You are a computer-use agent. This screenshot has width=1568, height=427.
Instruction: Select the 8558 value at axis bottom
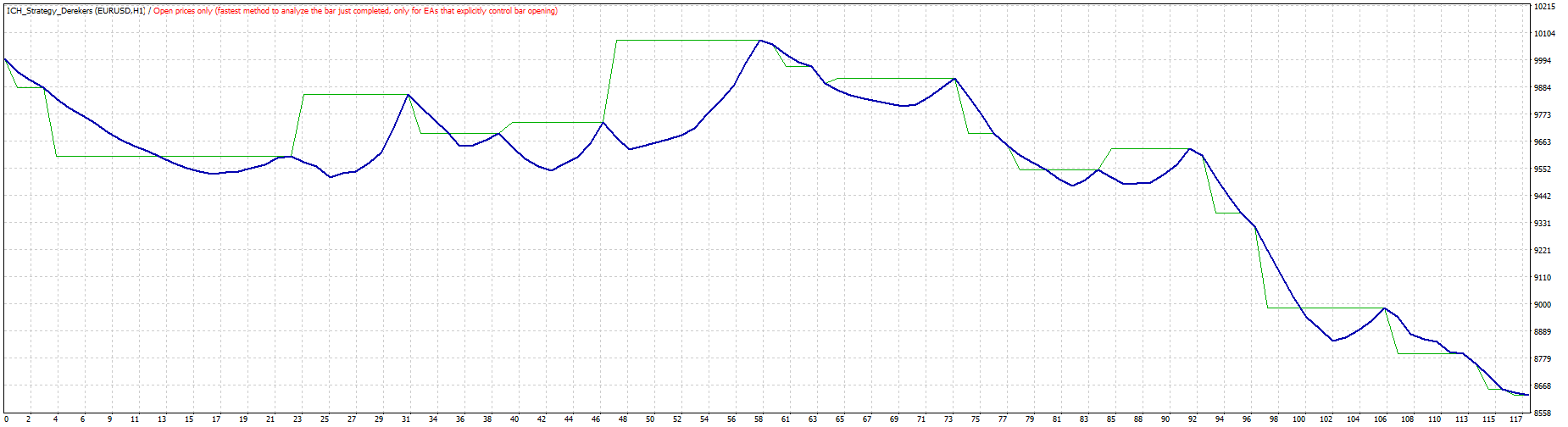[1543, 413]
